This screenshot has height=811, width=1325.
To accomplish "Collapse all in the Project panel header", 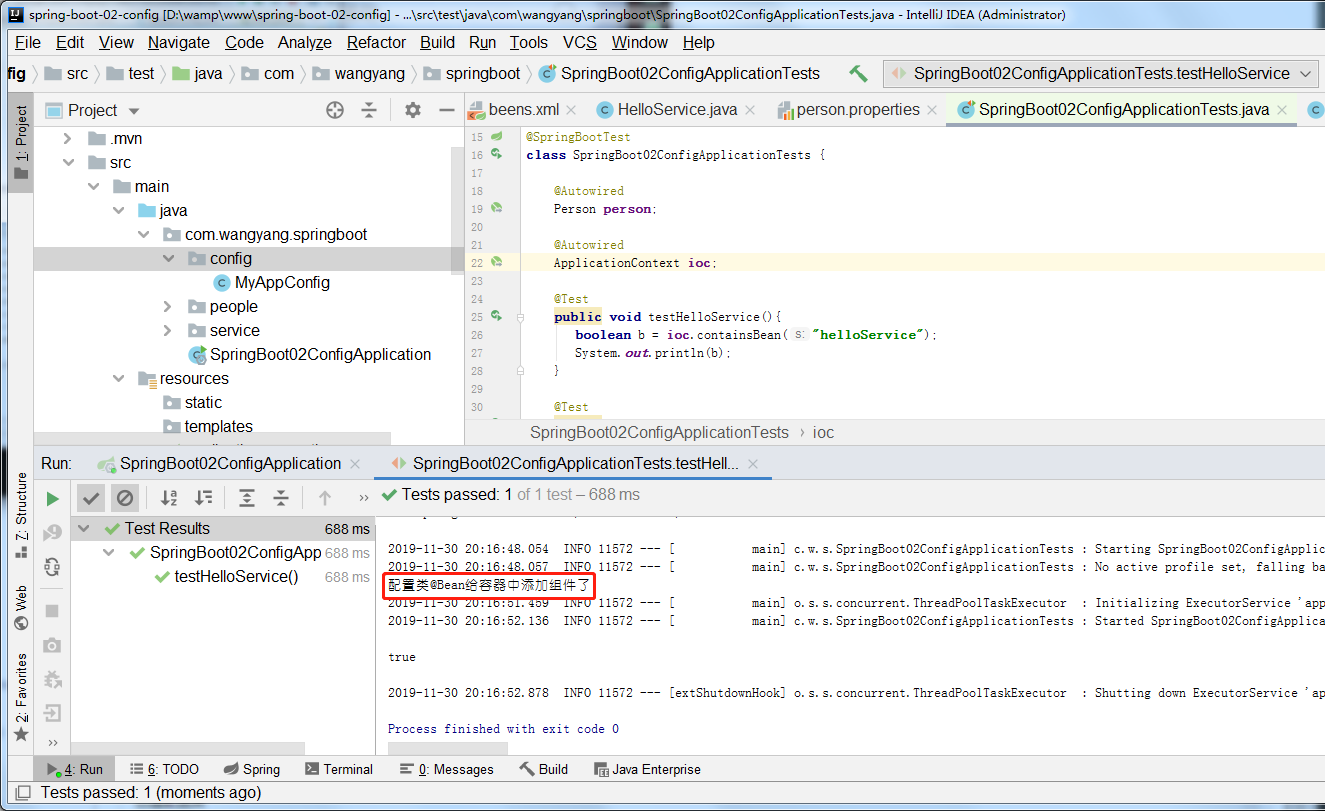I will pos(369,110).
